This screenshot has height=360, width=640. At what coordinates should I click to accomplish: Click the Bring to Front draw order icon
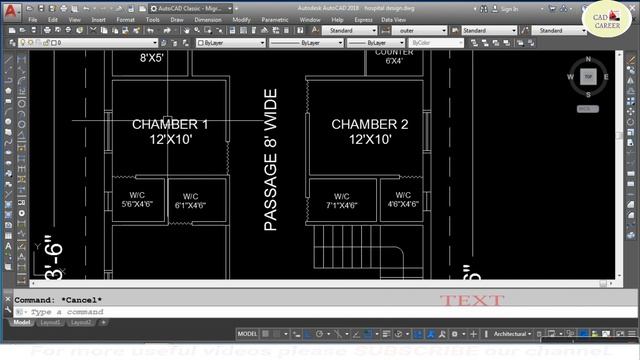(x=474, y=42)
